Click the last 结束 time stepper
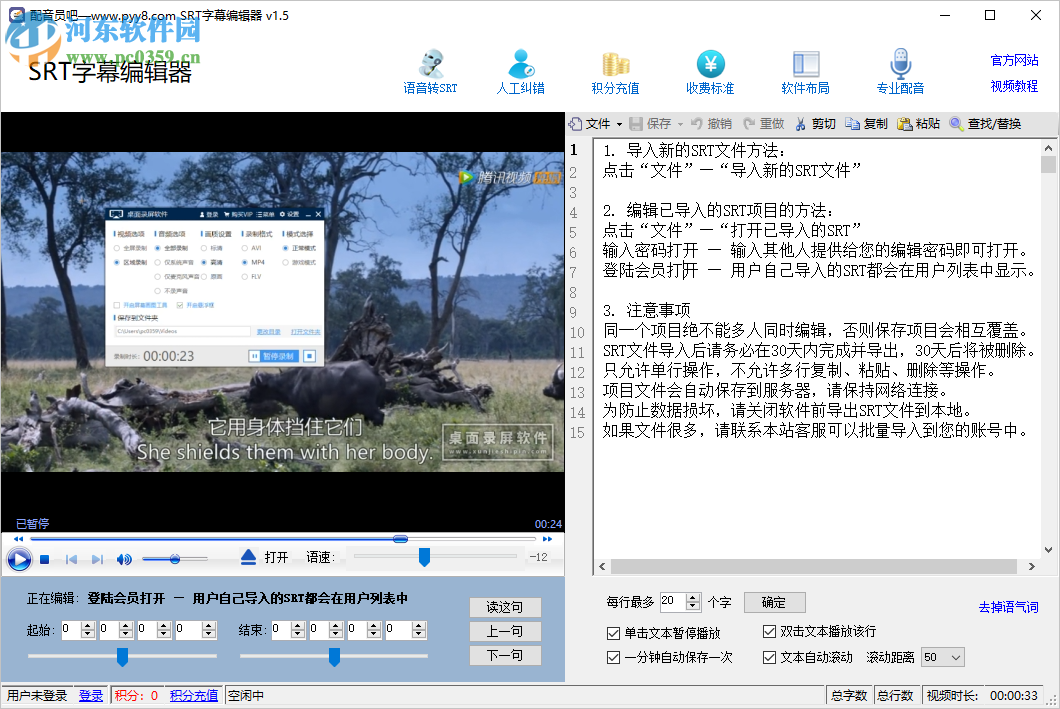 (419, 630)
